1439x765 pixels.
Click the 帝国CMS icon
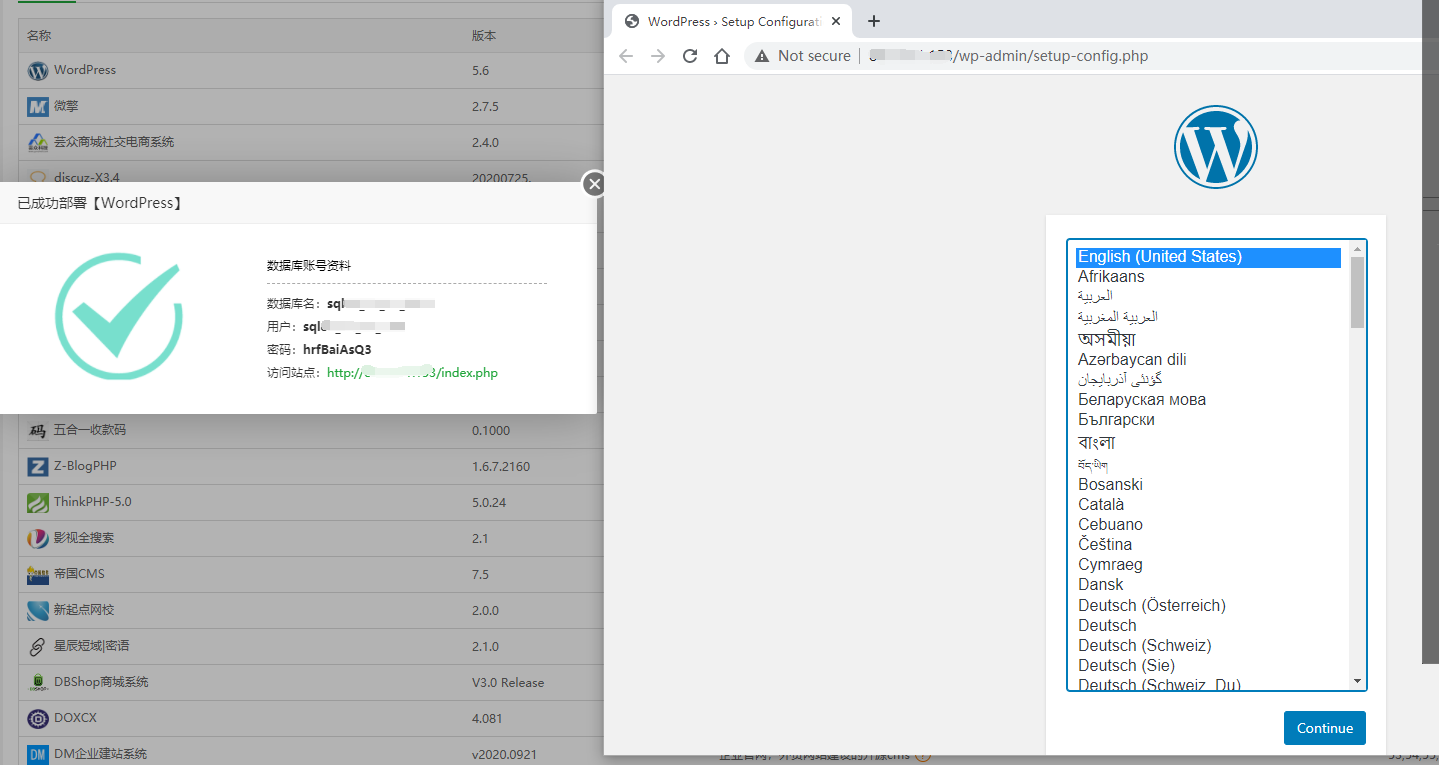click(38, 575)
